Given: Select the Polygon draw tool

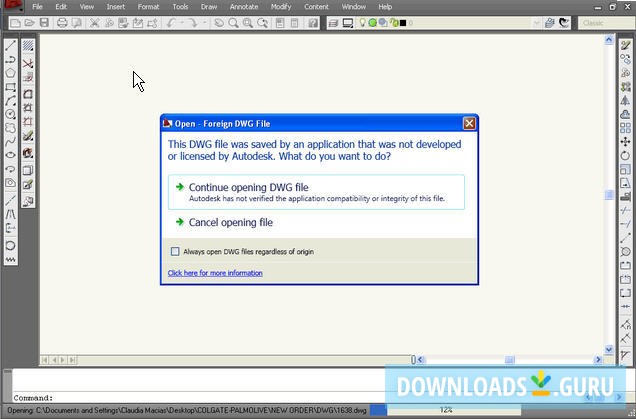Looking at the screenshot, I should (x=11, y=73).
